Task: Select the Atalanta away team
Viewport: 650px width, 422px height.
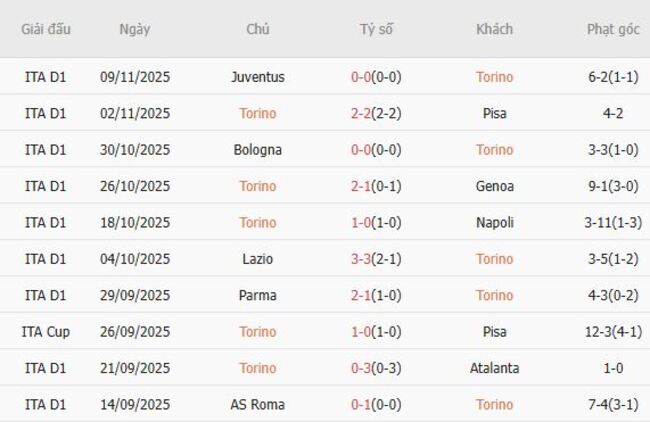Action: (x=494, y=368)
